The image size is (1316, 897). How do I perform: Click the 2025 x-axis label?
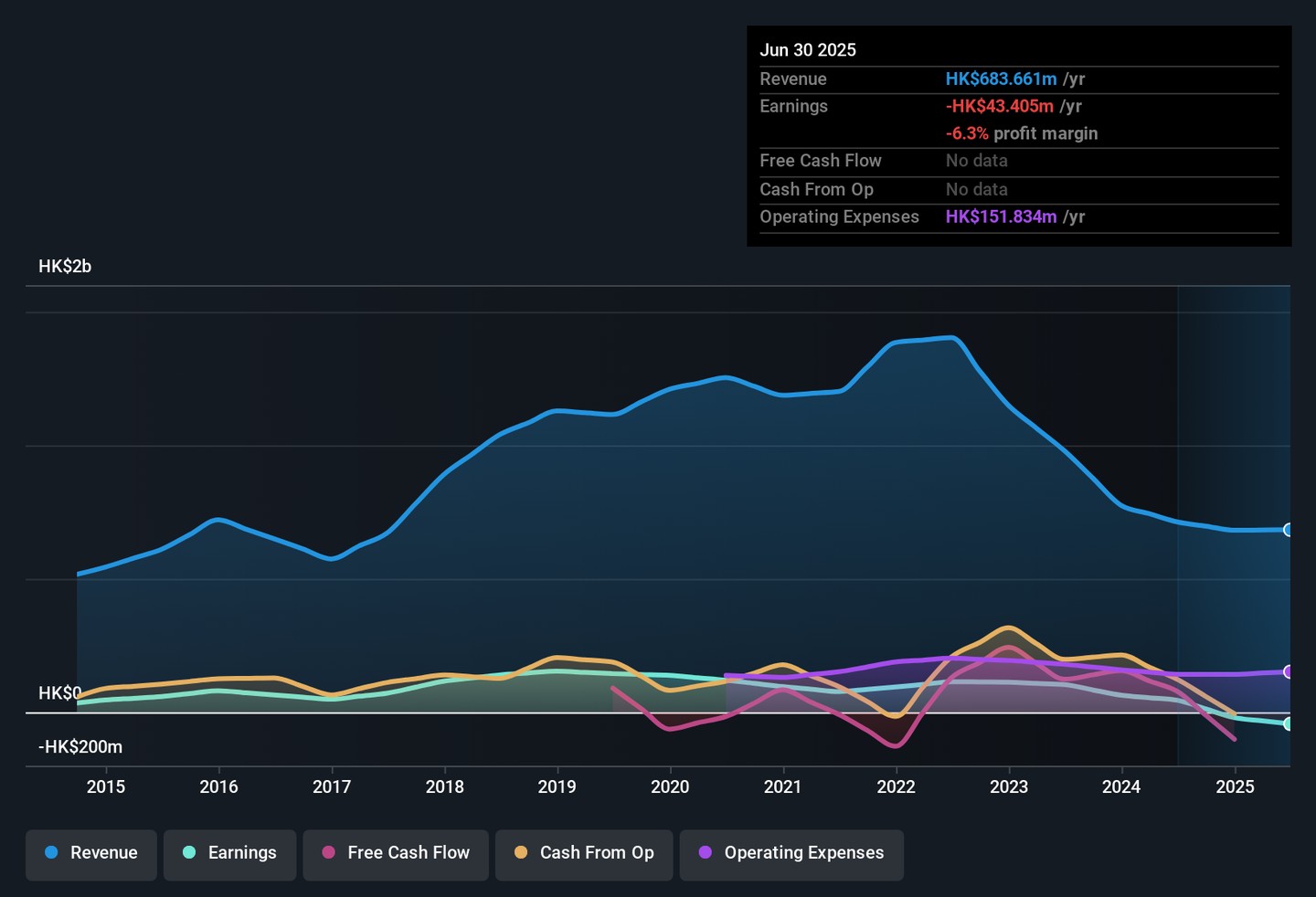tap(1235, 787)
